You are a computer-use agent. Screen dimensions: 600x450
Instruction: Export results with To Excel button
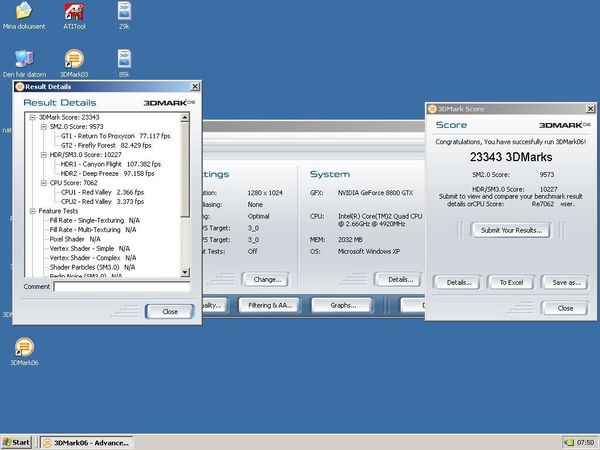(x=511, y=283)
